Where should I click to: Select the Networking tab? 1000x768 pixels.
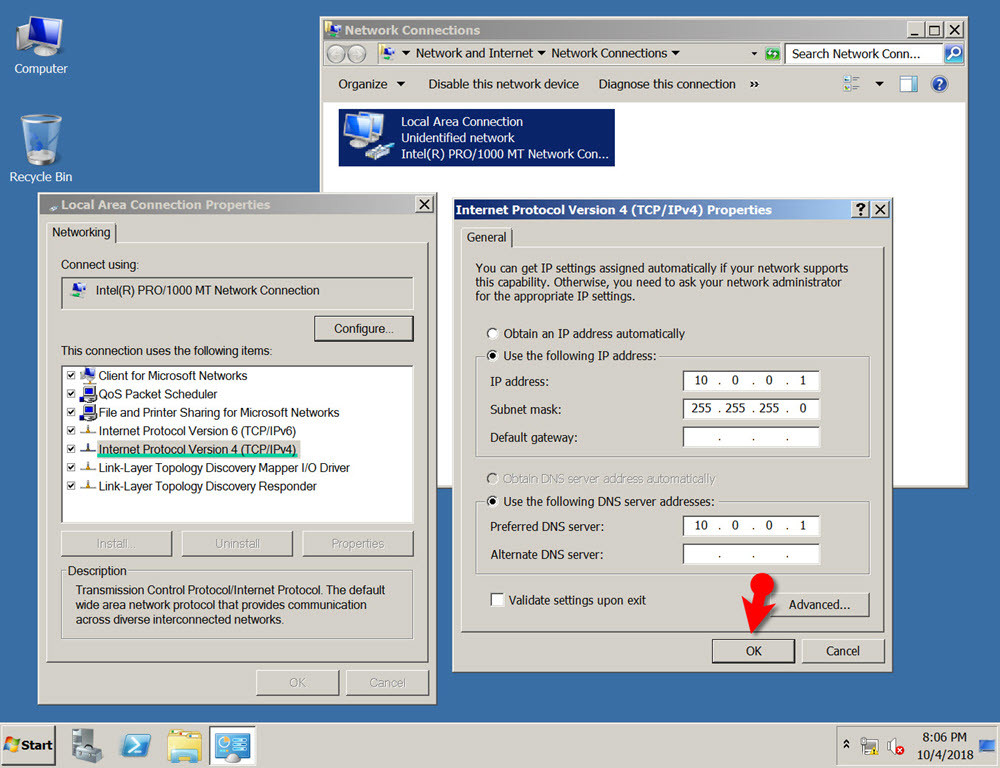(81, 232)
